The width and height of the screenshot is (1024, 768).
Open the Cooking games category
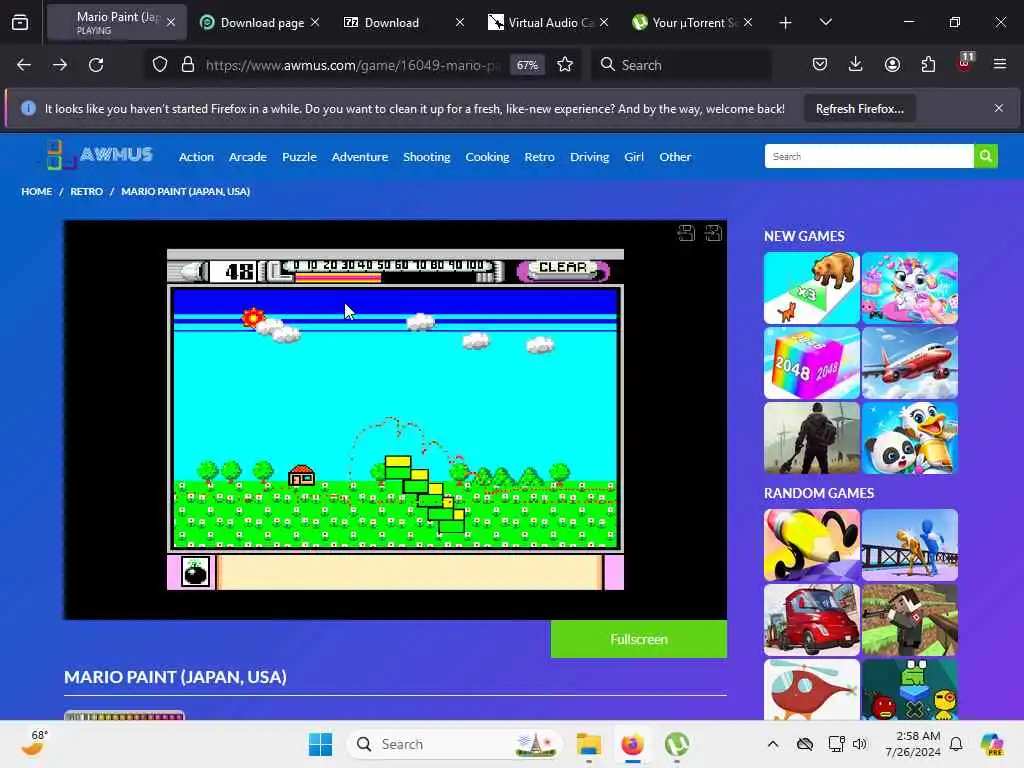pyautogui.click(x=487, y=157)
